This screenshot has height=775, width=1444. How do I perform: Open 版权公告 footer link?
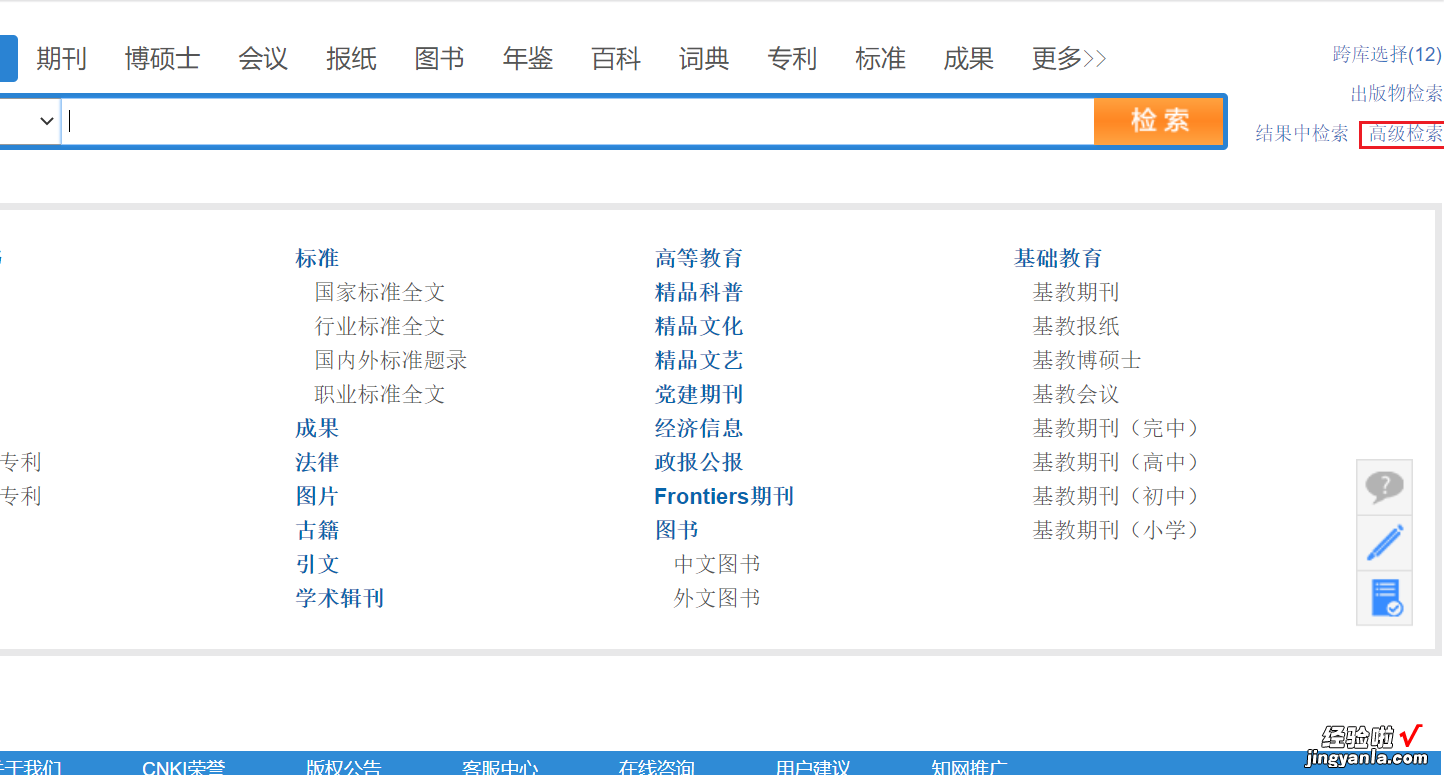344,767
